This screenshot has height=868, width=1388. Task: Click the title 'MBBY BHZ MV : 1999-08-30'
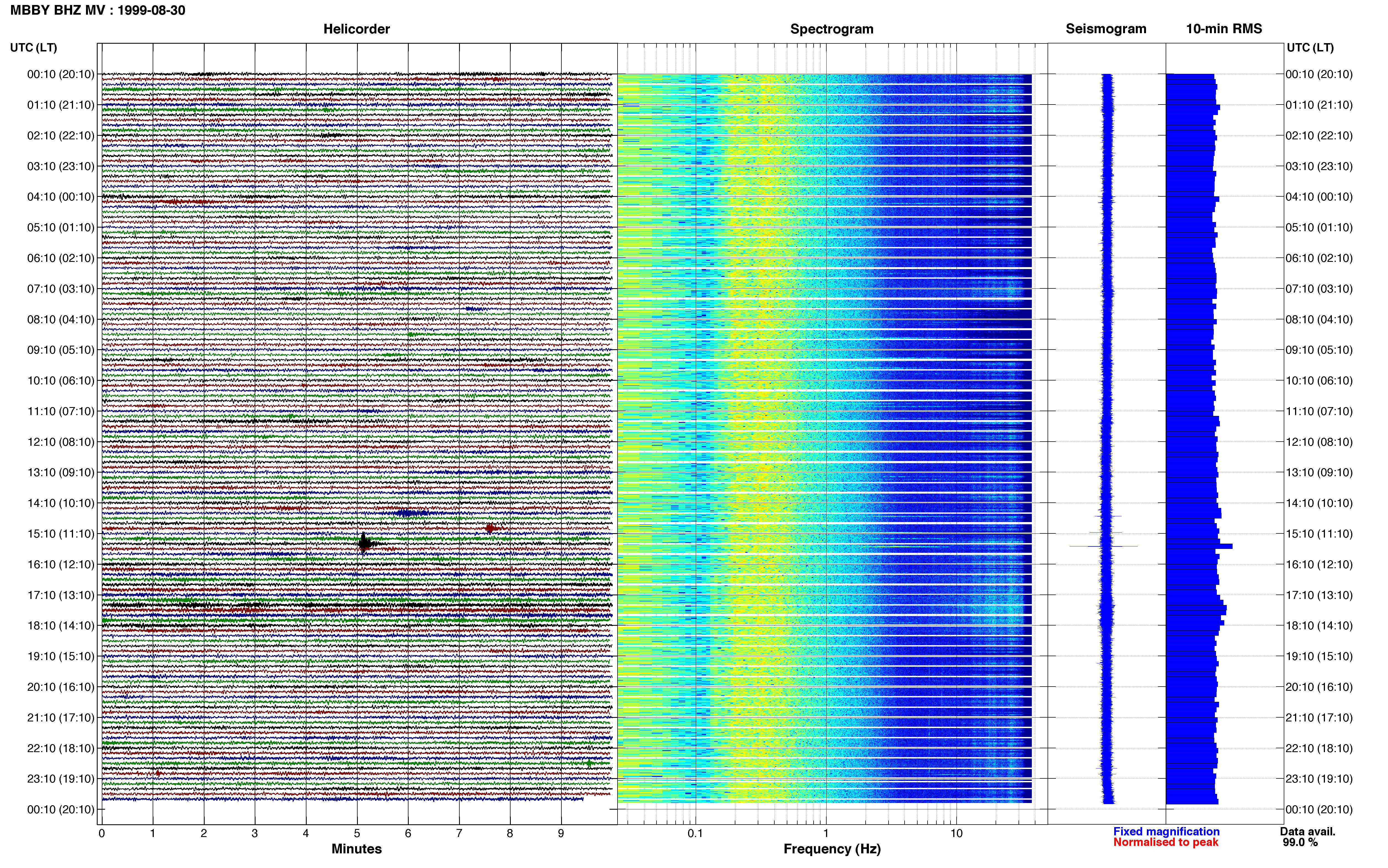tap(98, 10)
